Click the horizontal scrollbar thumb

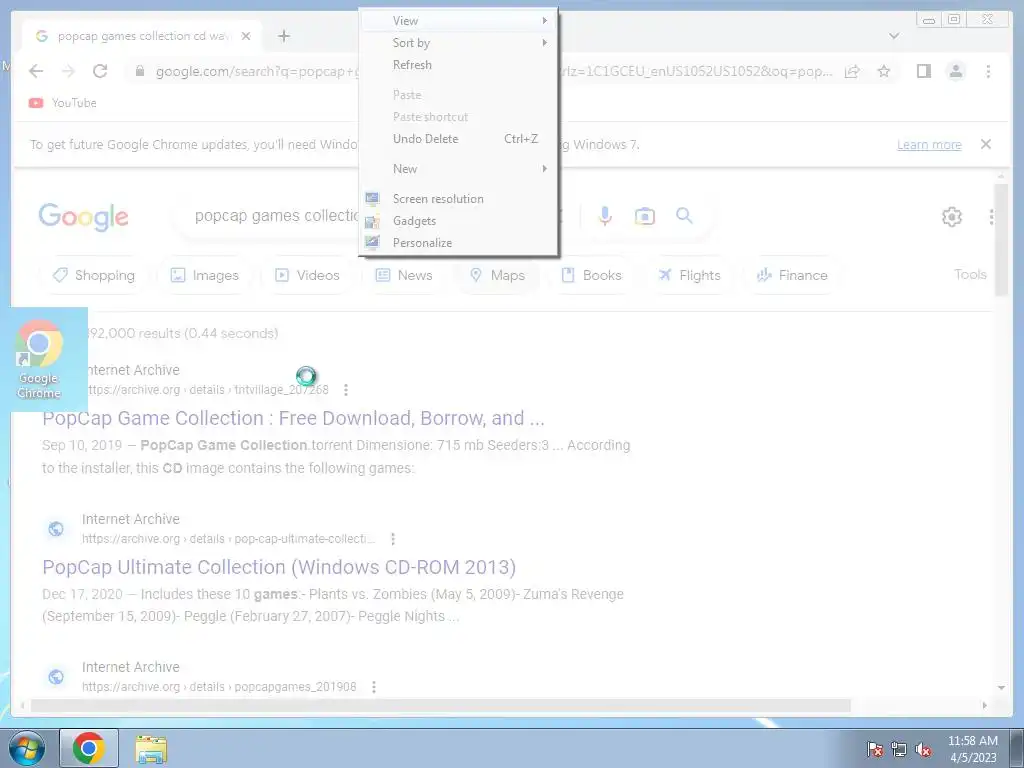click(441, 705)
